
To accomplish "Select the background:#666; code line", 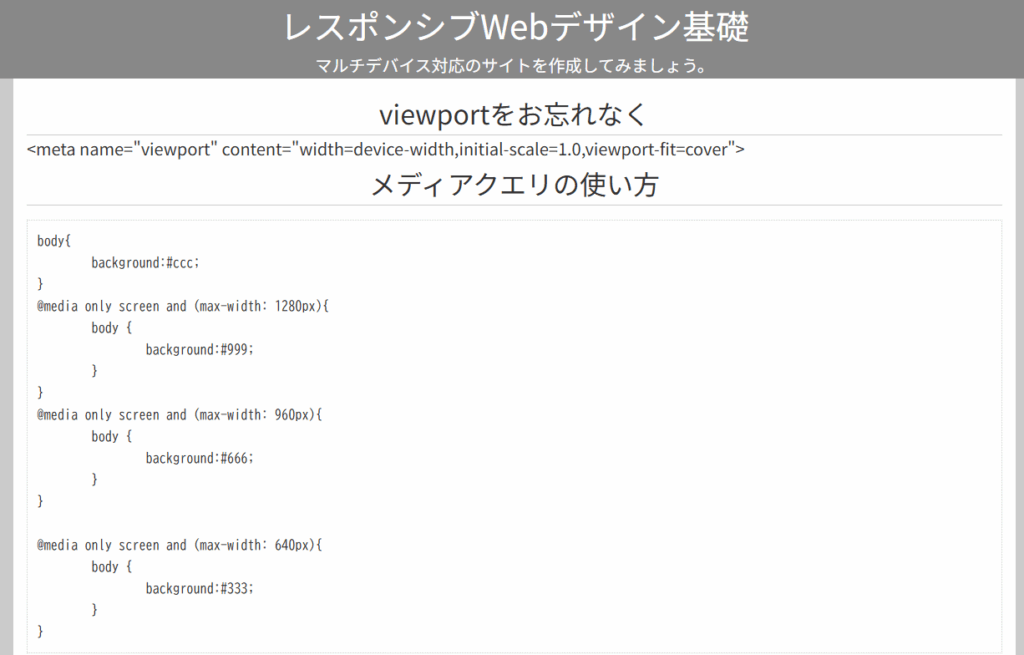I will 200,458.
